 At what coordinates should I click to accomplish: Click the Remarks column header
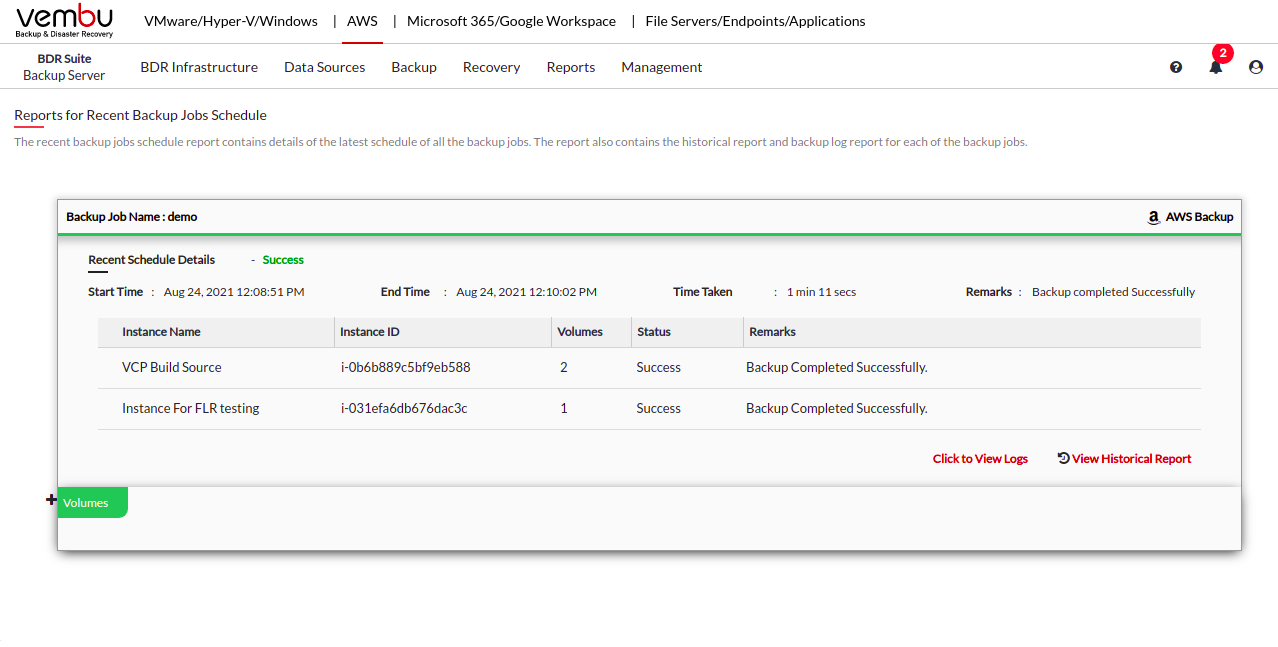(x=773, y=332)
